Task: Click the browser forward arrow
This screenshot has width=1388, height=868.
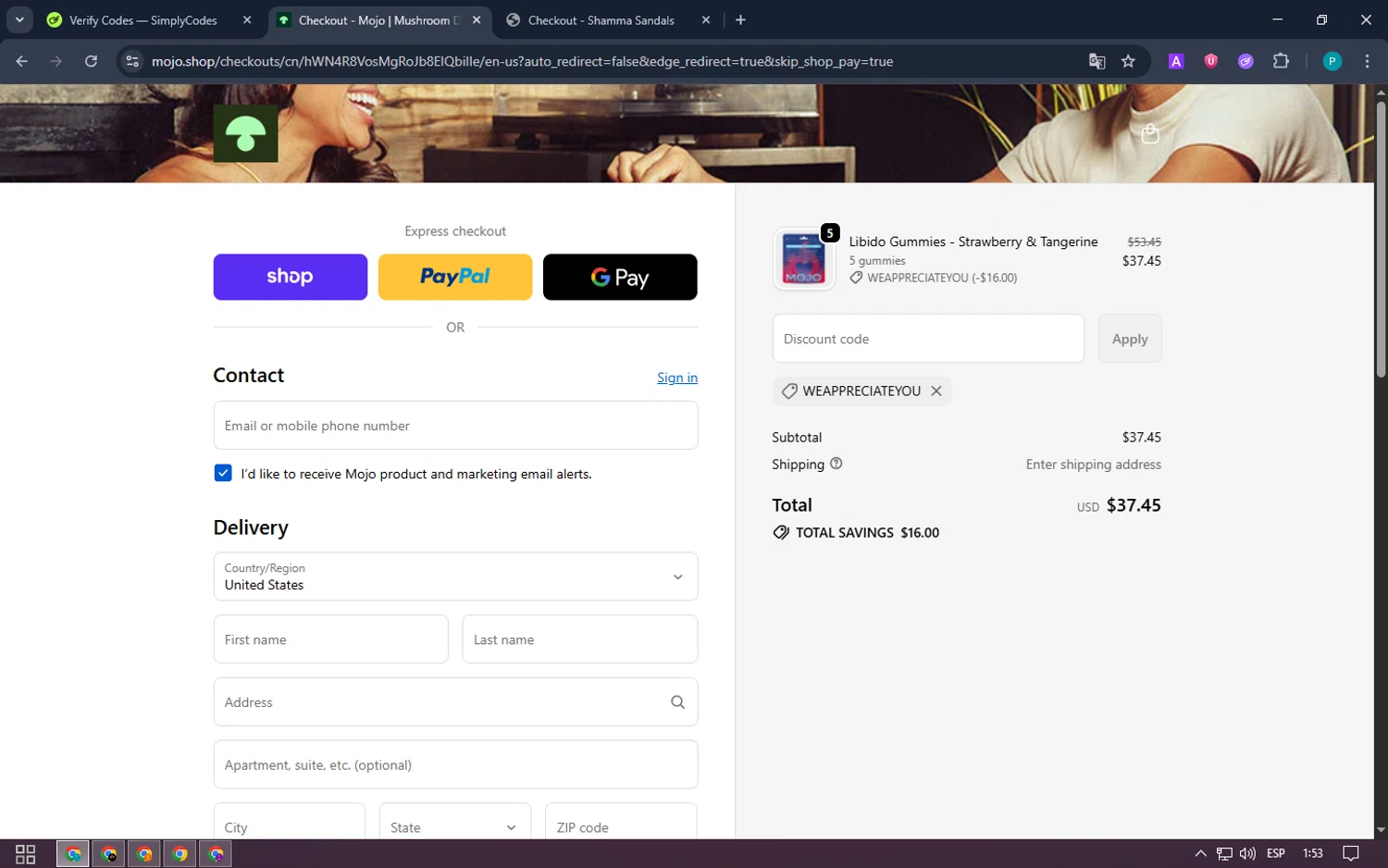Action: [56, 61]
